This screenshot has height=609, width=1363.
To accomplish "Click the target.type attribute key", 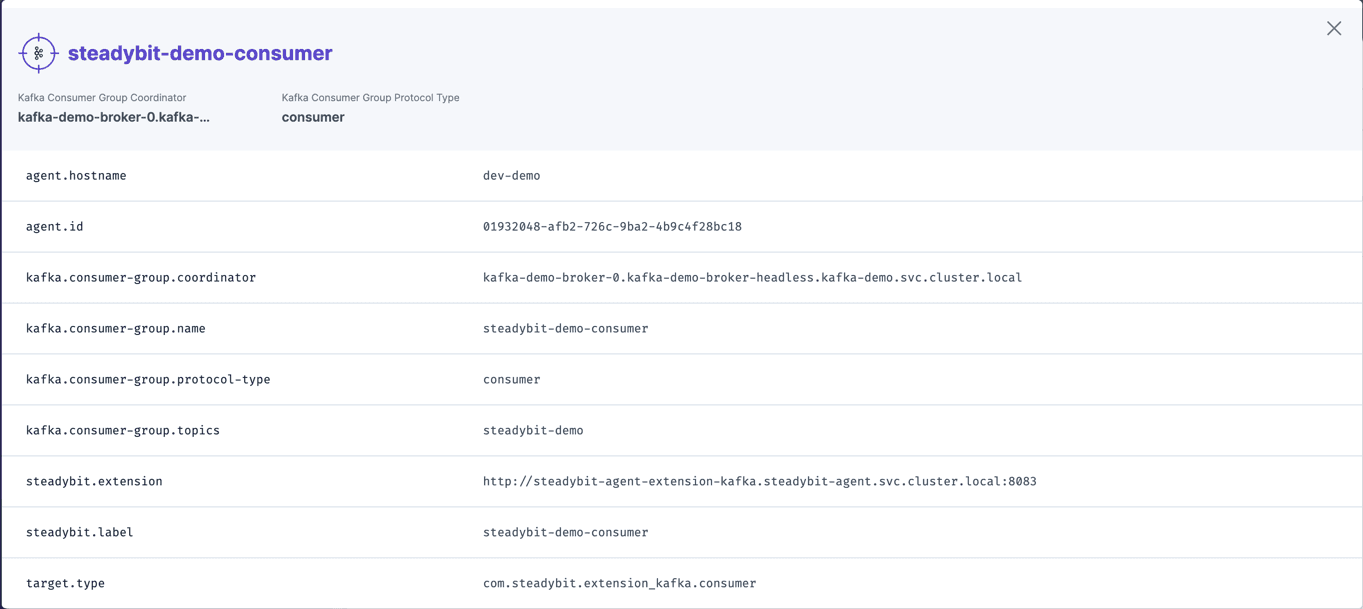I will tap(66, 583).
